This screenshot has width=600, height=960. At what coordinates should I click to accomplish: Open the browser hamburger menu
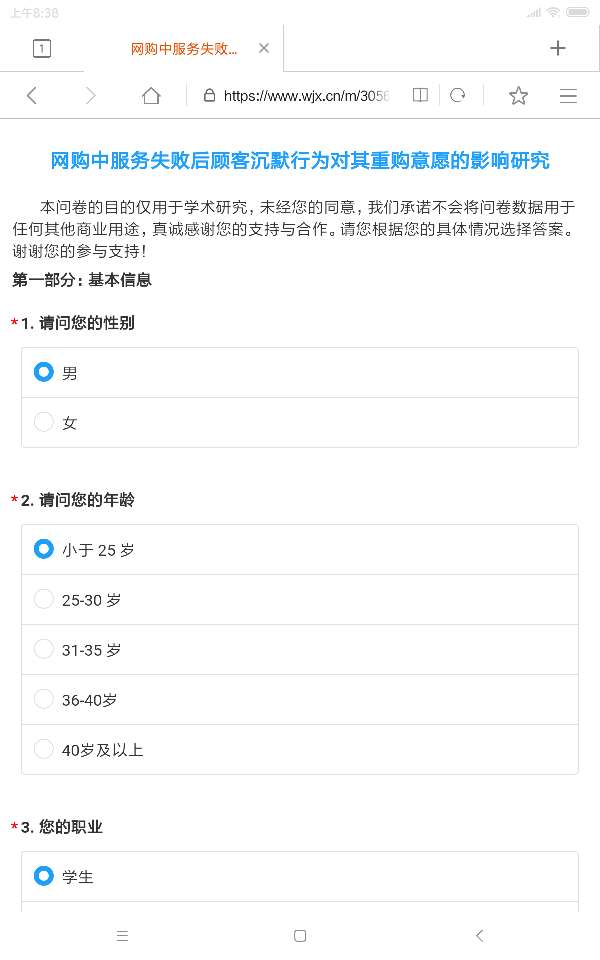pos(568,96)
